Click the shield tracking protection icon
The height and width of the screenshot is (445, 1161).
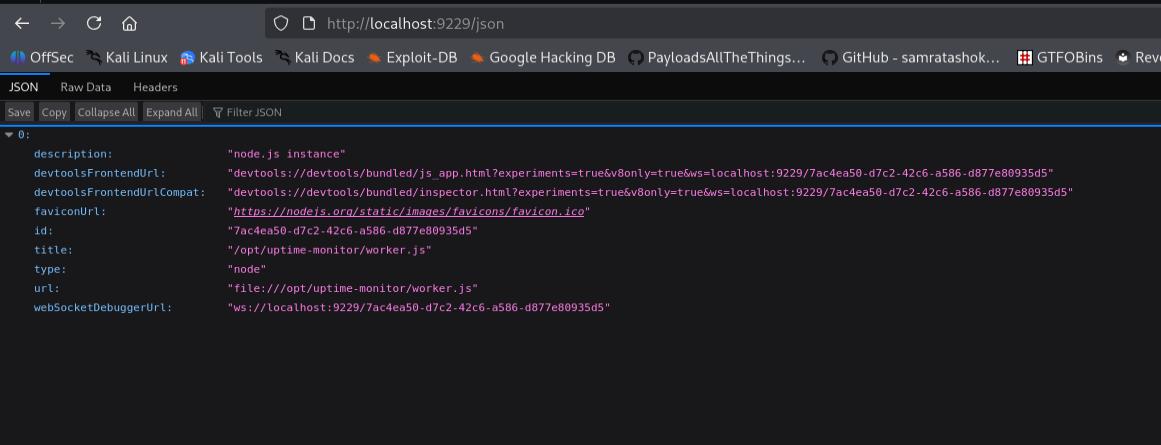(x=281, y=24)
